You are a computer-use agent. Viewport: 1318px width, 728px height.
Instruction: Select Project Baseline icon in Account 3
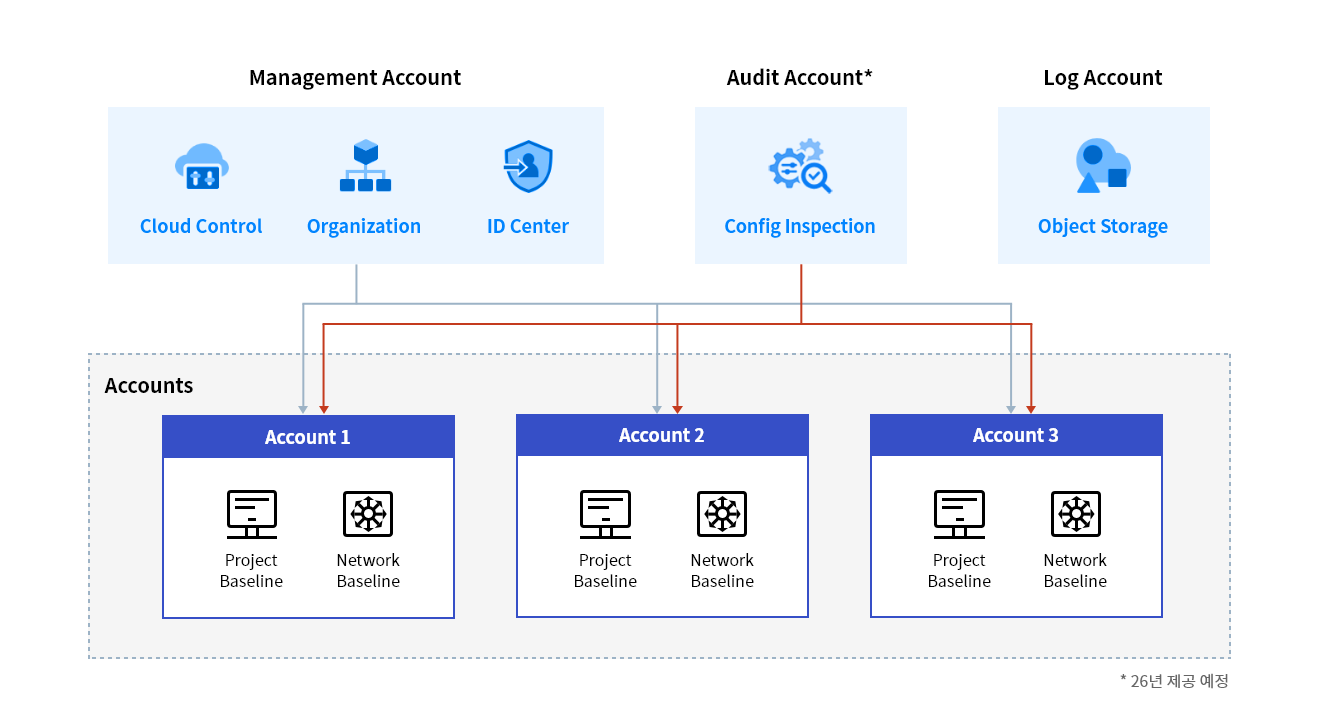point(959,514)
